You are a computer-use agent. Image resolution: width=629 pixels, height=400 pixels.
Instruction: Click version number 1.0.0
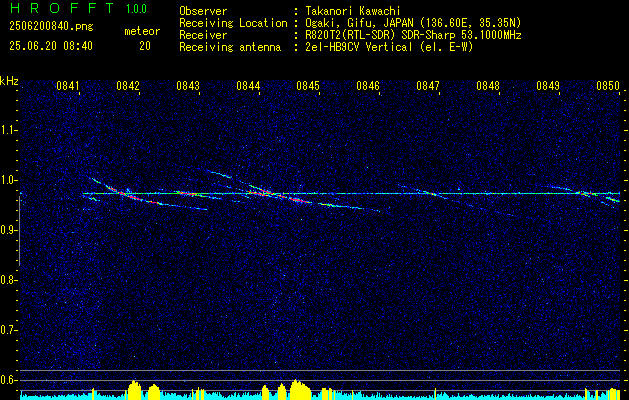(x=136, y=9)
